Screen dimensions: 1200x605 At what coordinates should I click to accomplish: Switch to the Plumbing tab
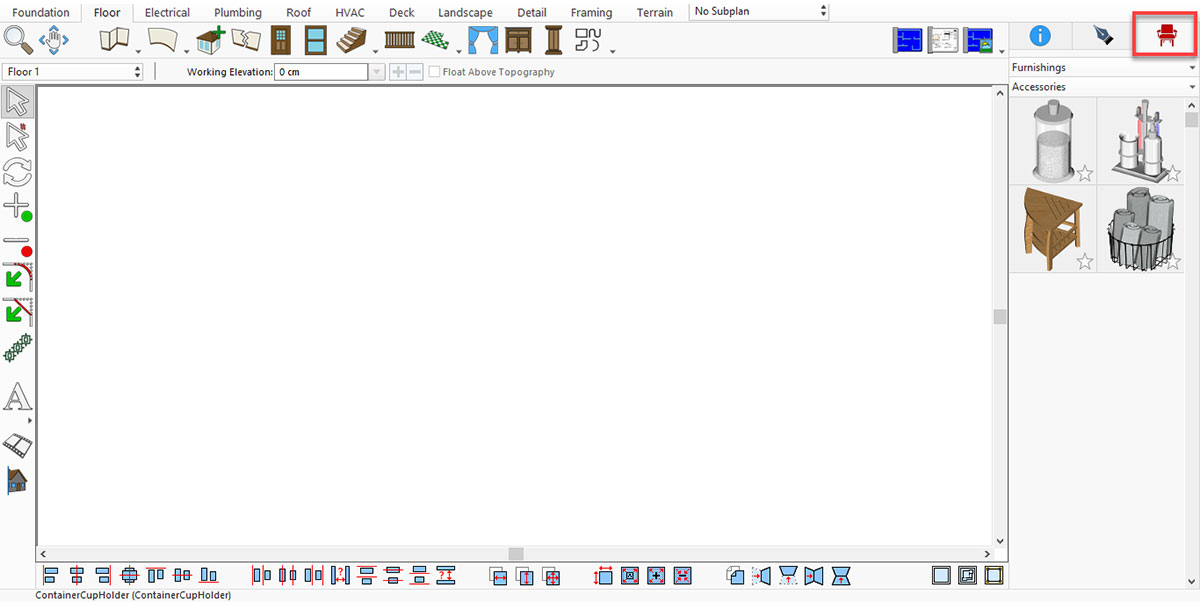pyautogui.click(x=238, y=13)
